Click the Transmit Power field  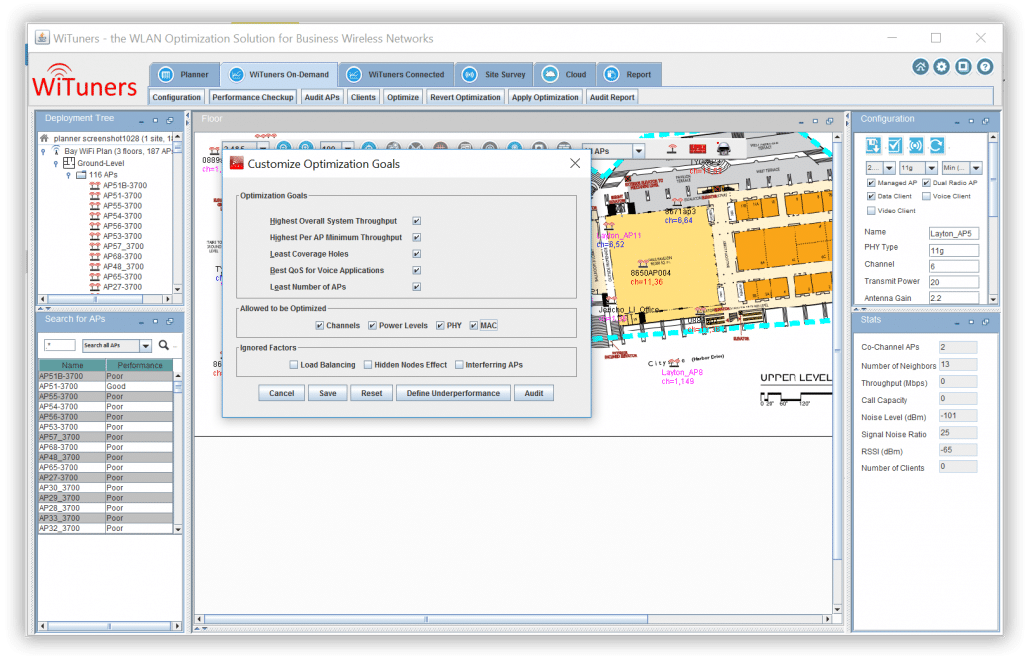pyautogui.click(x=953, y=282)
